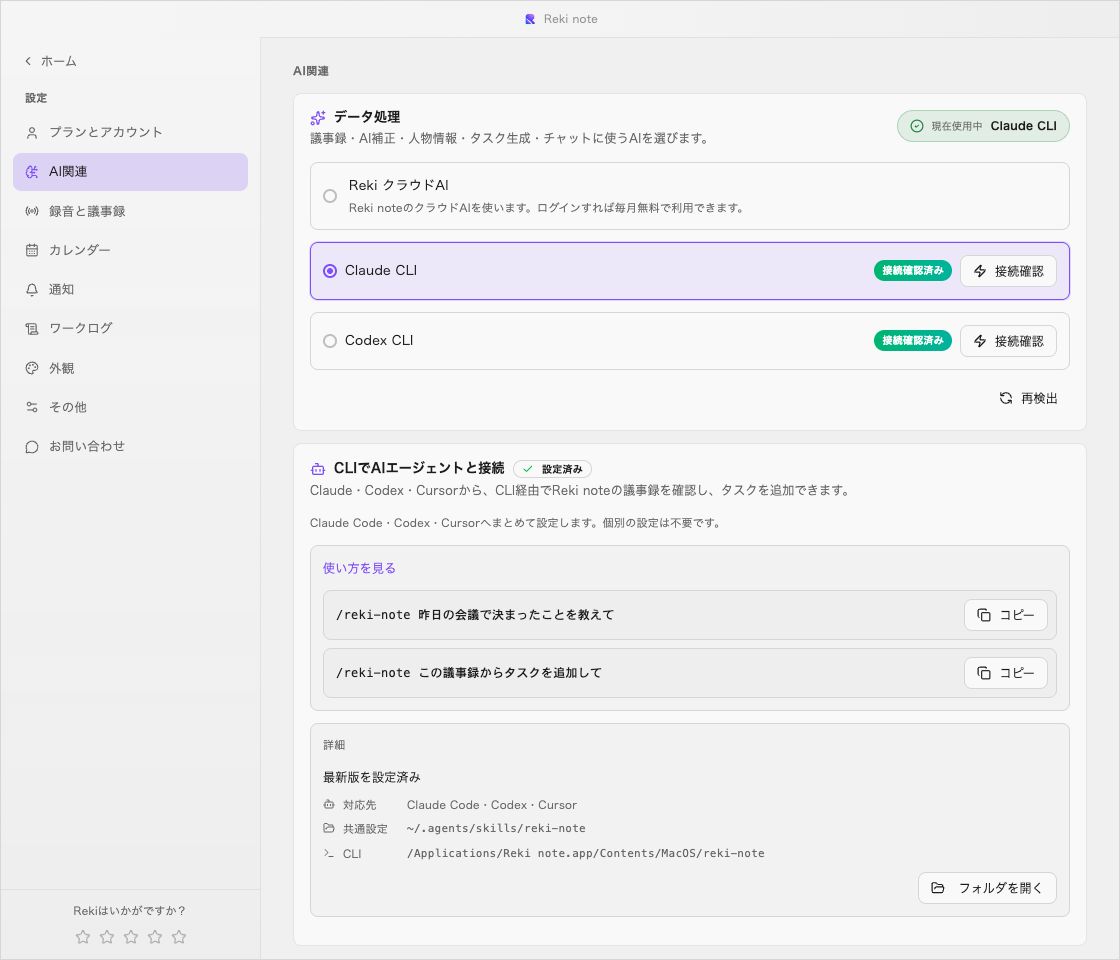Go back to ホーム
This screenshot has height=960, width=1120.
pos(51,61)
